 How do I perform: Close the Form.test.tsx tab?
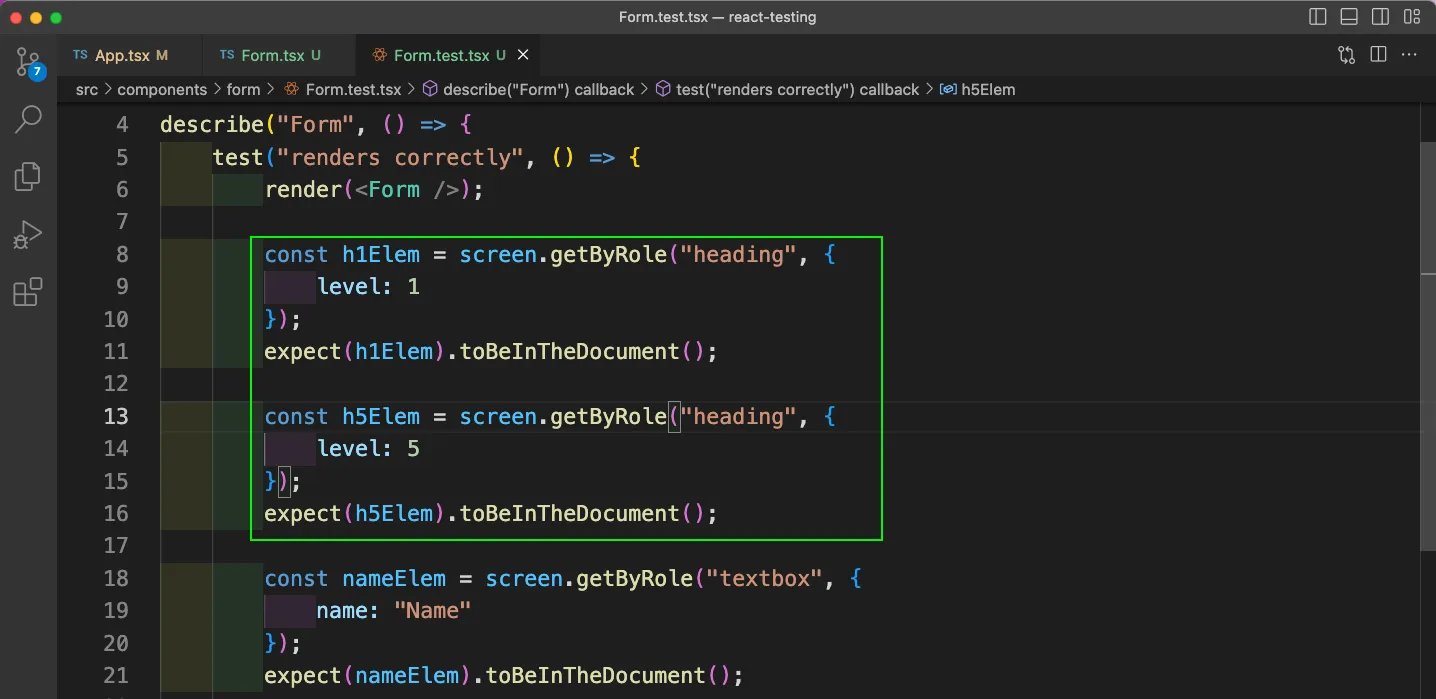pos(523,55)
